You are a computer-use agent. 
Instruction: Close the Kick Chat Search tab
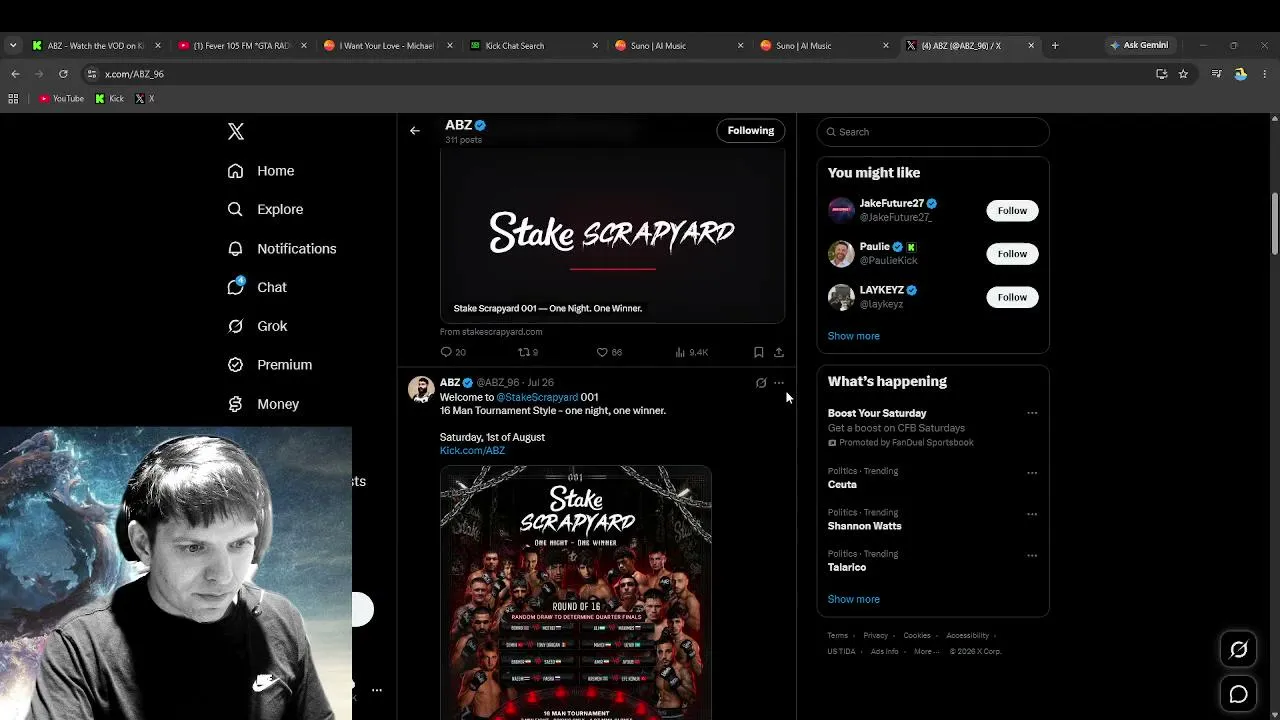[x=595, y=46]
